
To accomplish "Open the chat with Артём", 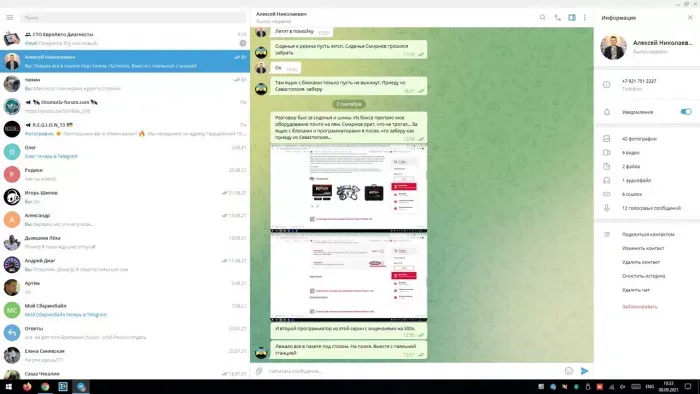I will tap(125, 287).
